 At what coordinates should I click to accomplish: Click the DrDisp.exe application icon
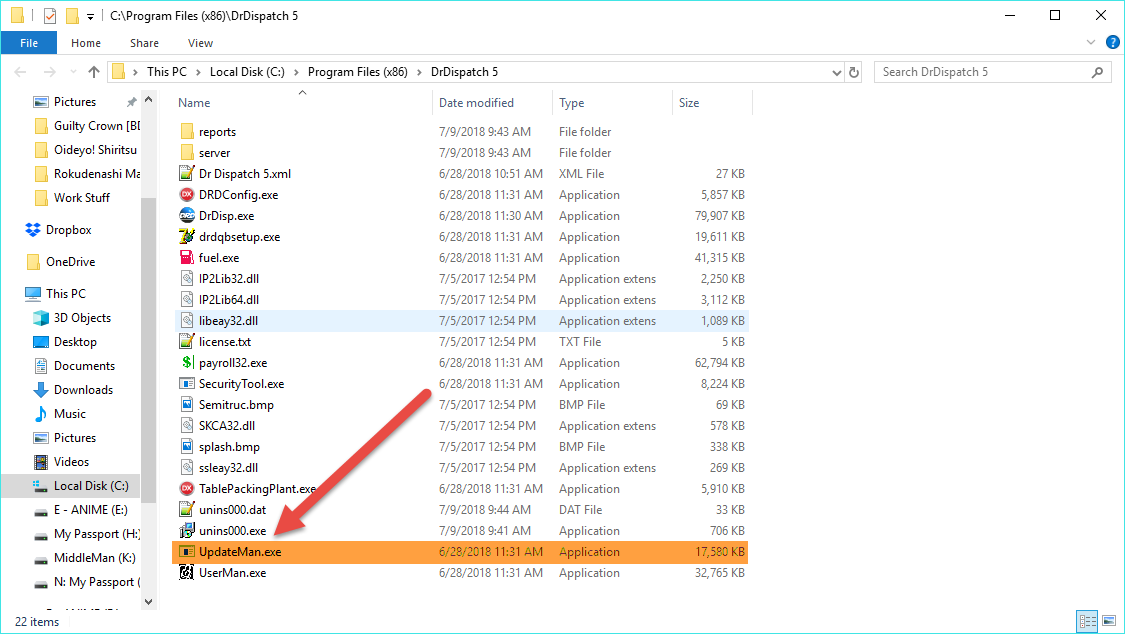coord(187,215)
